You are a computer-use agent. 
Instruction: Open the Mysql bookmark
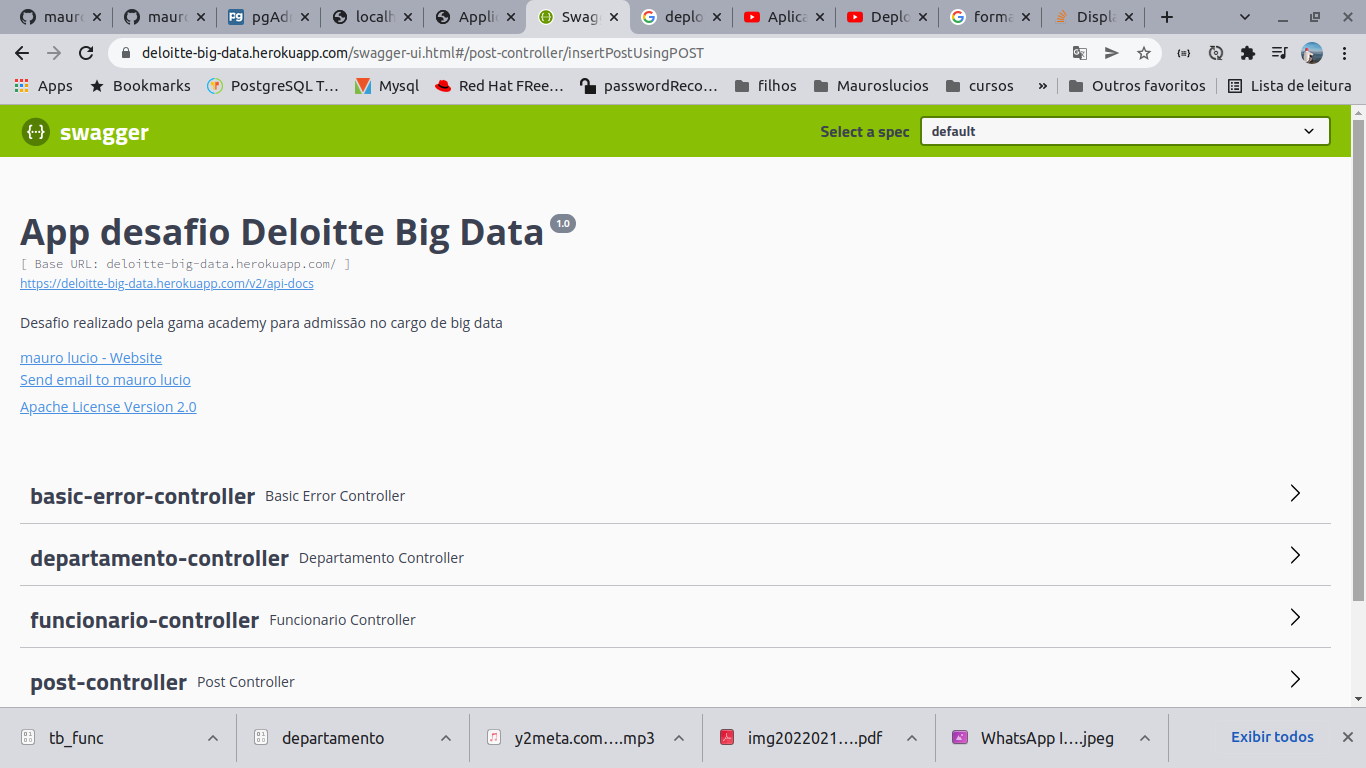(x=387, y=86)
